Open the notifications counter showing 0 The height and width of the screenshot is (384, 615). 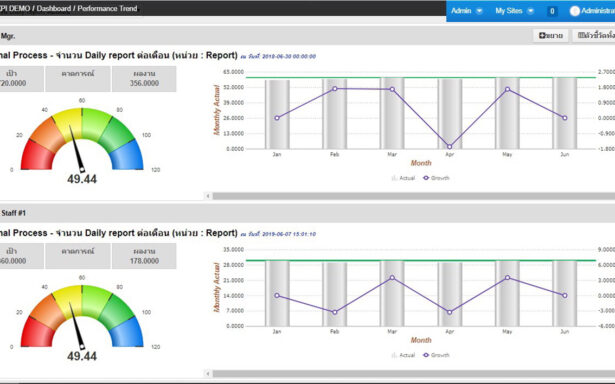point(552,11)
